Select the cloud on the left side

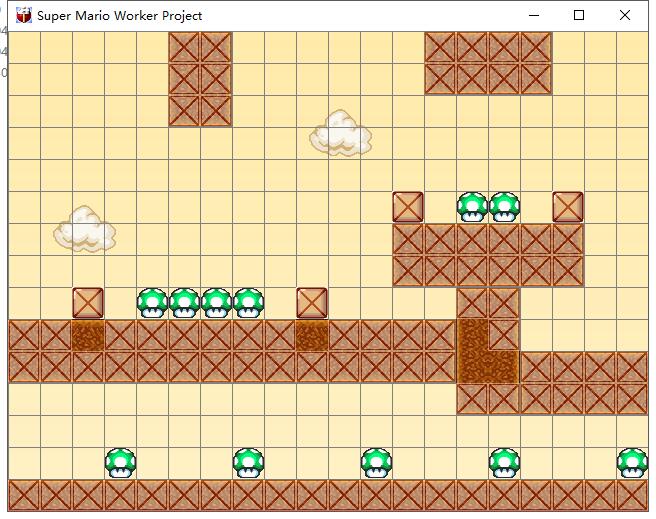[x=85, y=229]
